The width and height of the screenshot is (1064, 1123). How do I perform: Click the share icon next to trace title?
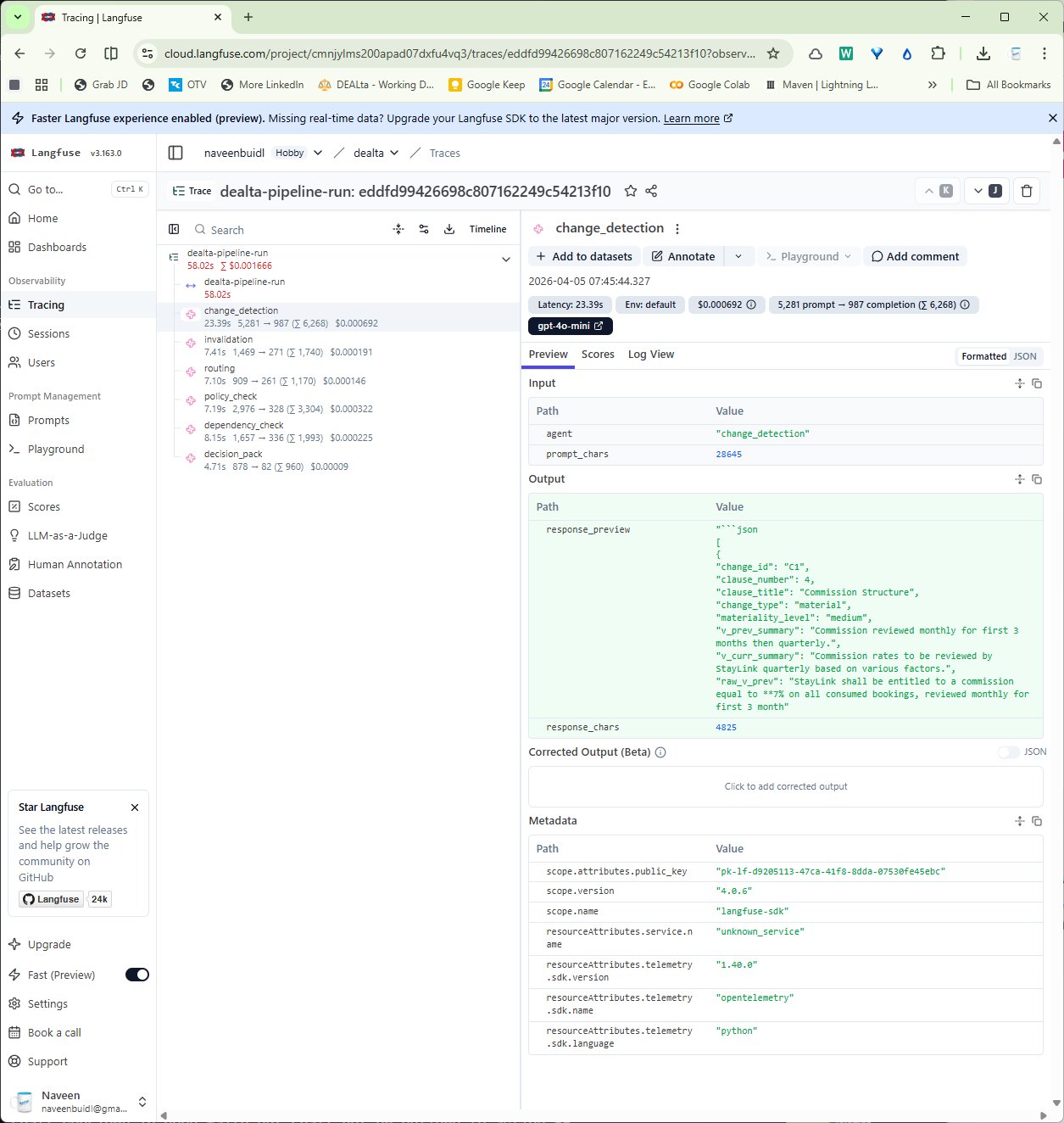(x=651, y=191)
